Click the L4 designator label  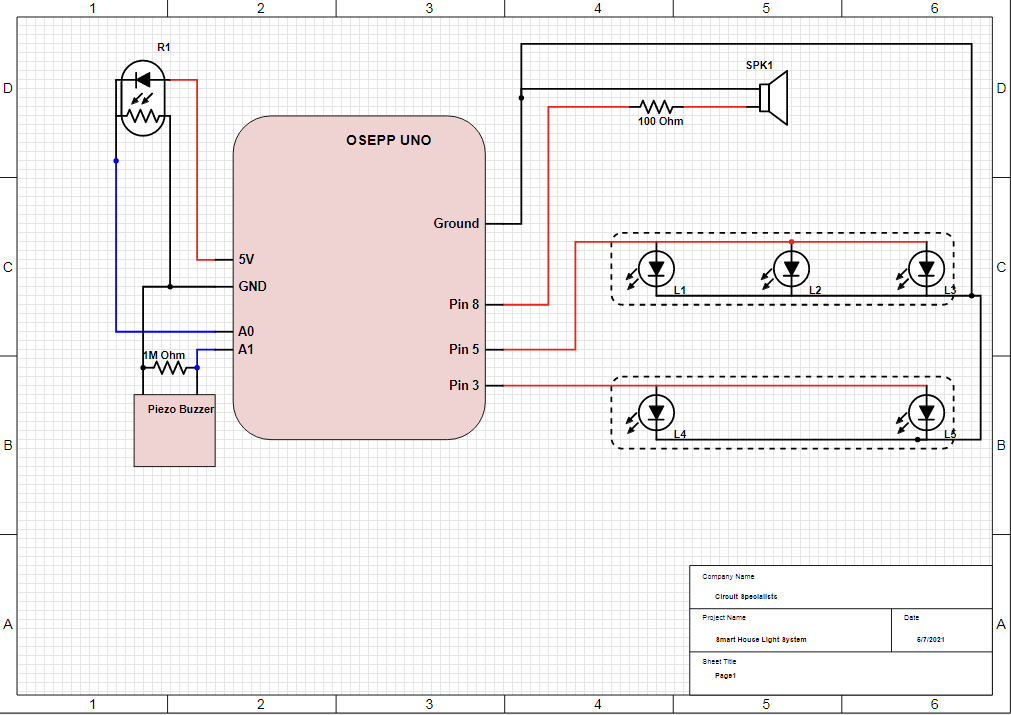680,434
